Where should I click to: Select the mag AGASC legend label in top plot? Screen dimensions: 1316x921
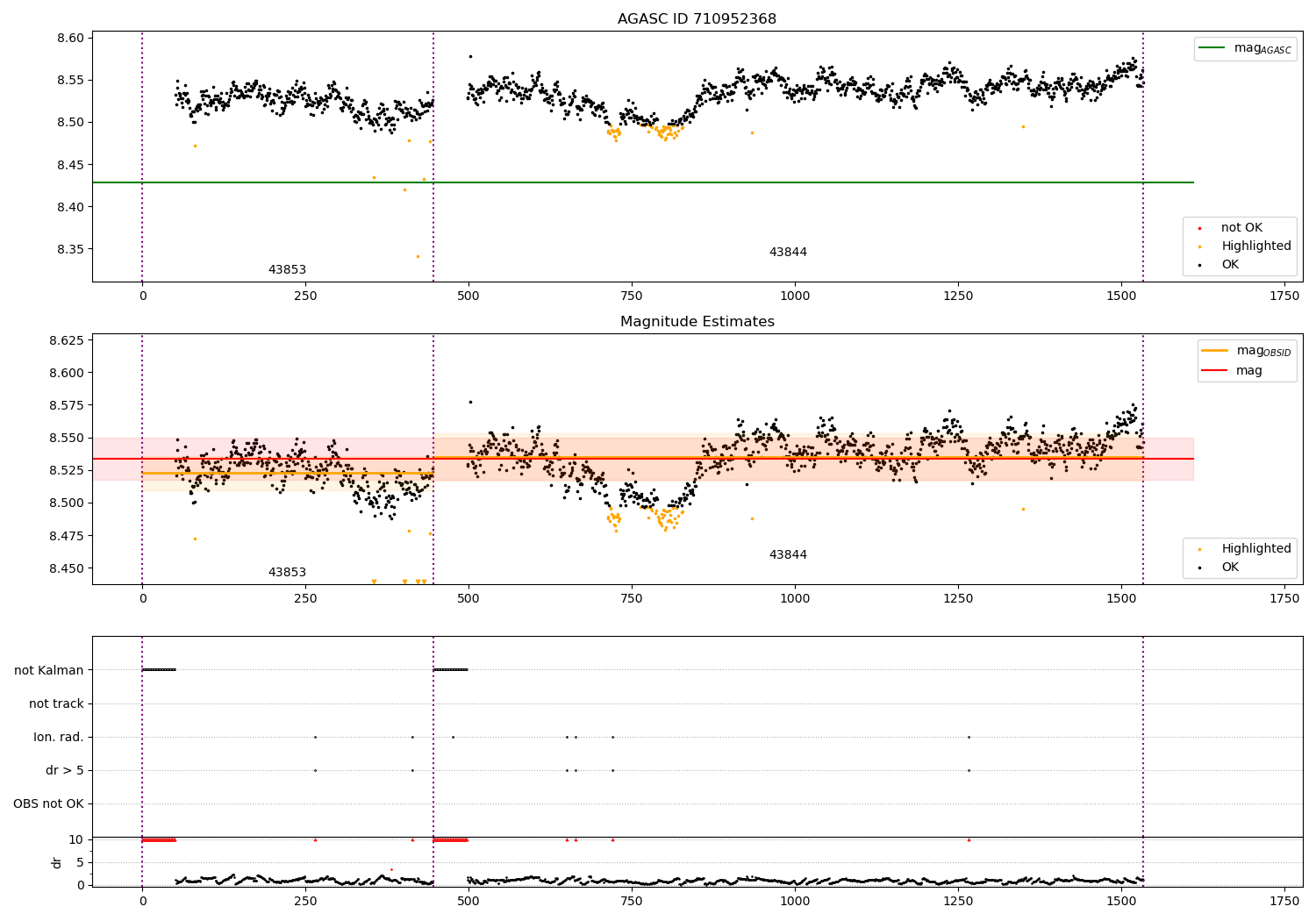tap(1262, 48)
